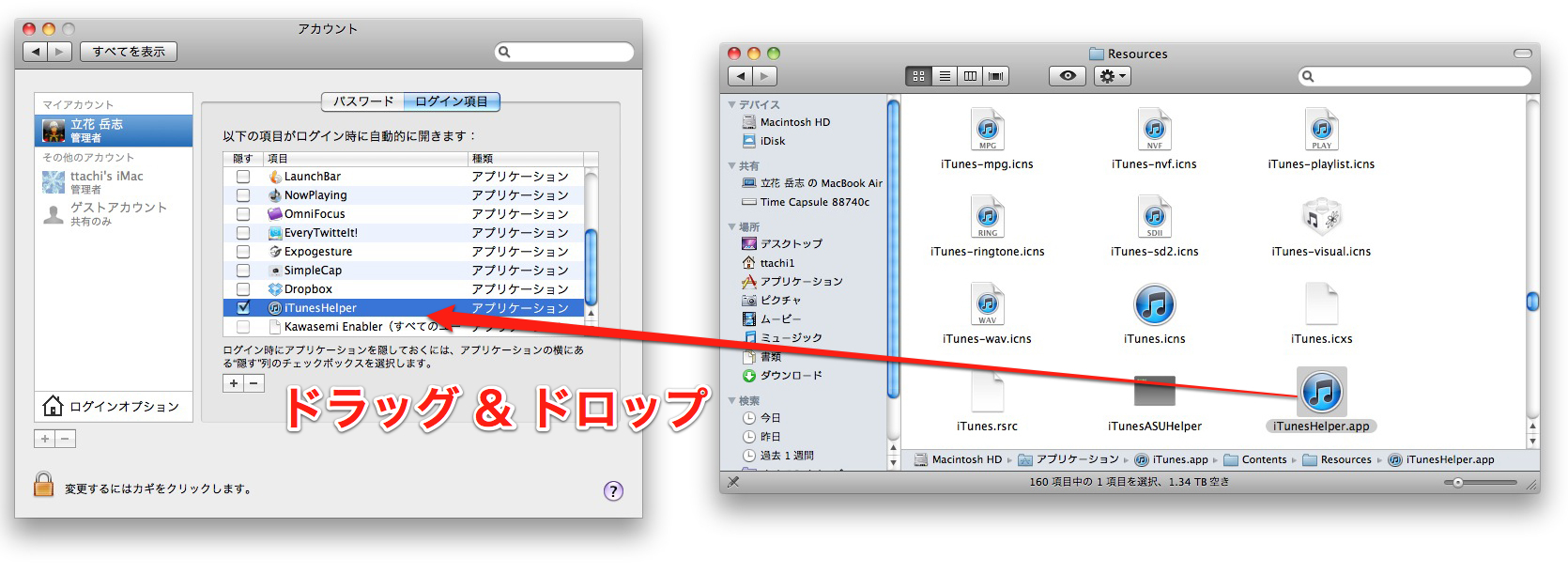
Task: Select the iTunes-visual.icns file icon
Action: (1321, 218)
